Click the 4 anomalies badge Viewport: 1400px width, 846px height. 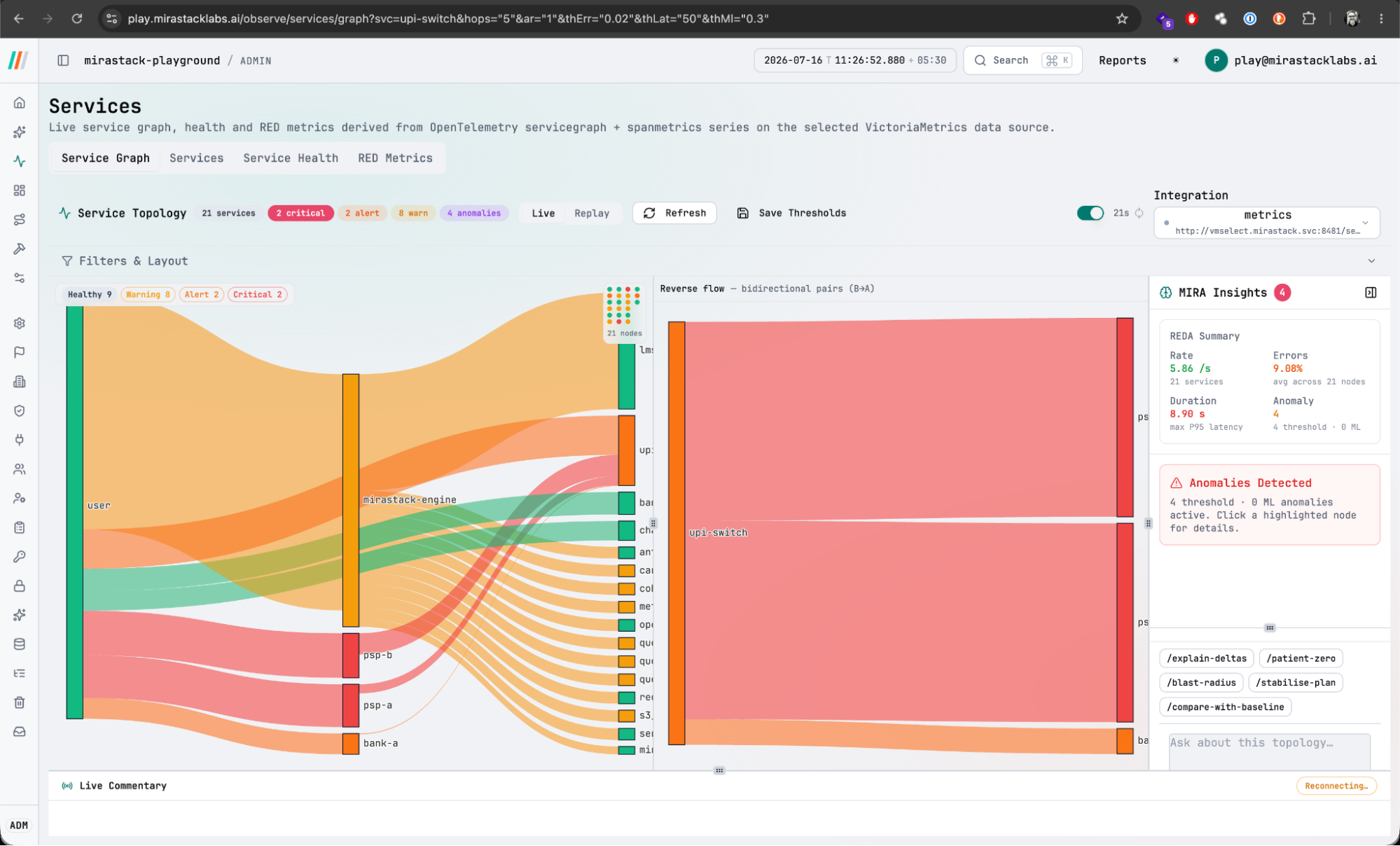[474, 213]
